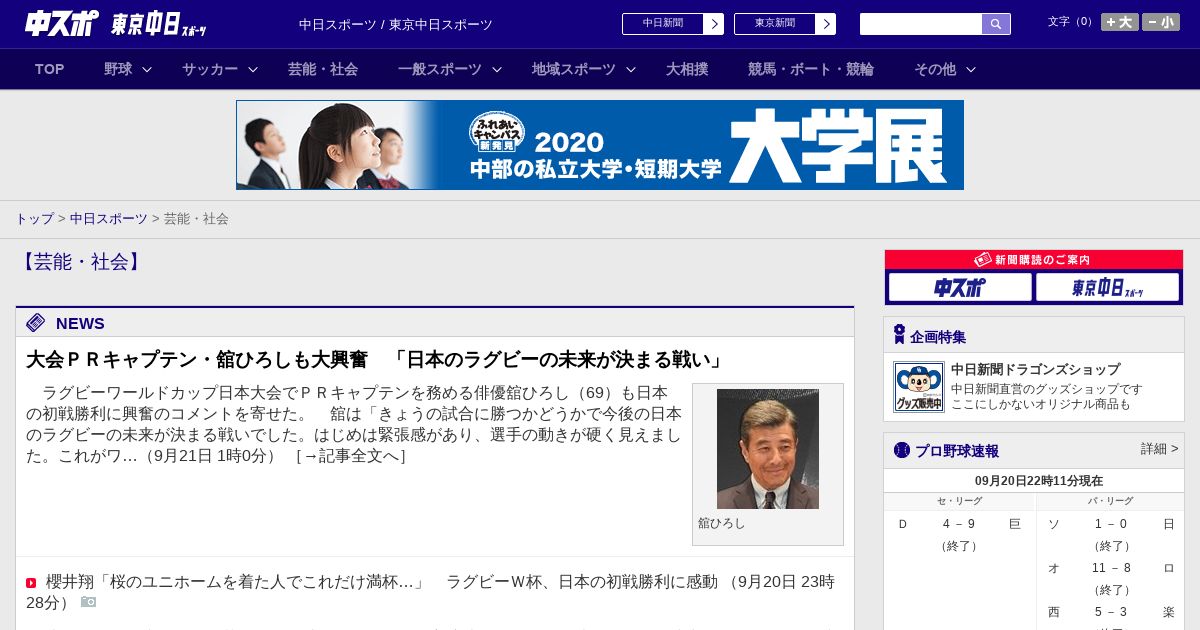This screenshot has height=630, width=1200.
Task: Click camera icon beside 櫻井翔 article
Action: pyautogui.click(x=89, y=602)
